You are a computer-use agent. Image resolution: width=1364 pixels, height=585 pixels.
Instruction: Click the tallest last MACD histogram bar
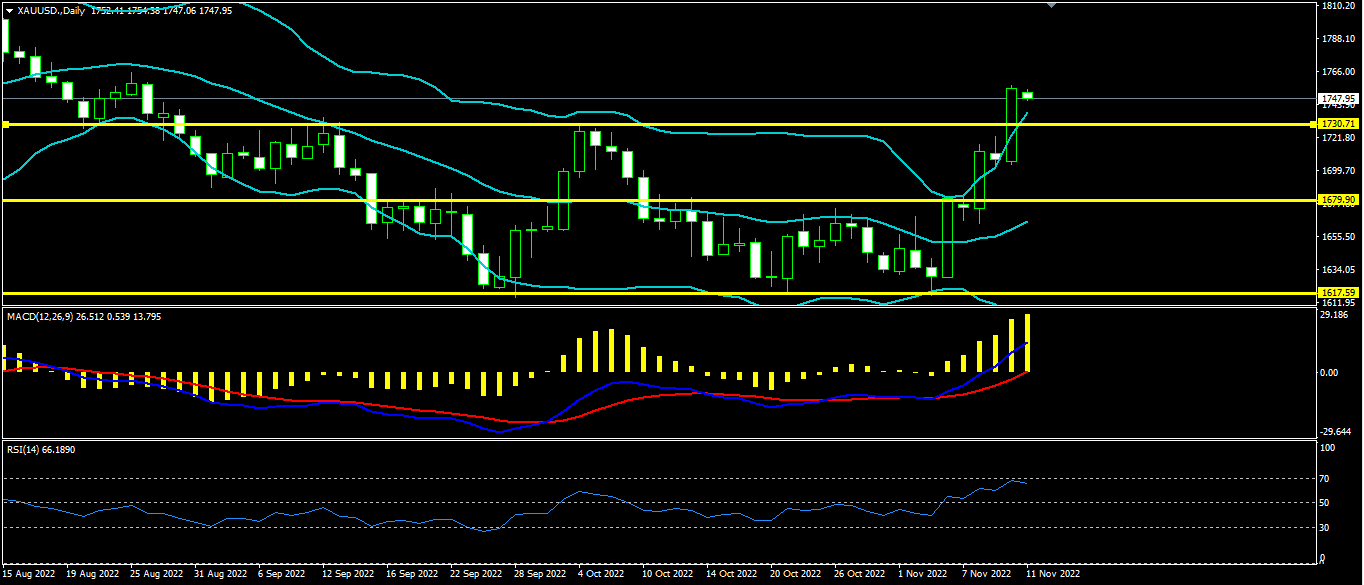tap(1027, 343)
